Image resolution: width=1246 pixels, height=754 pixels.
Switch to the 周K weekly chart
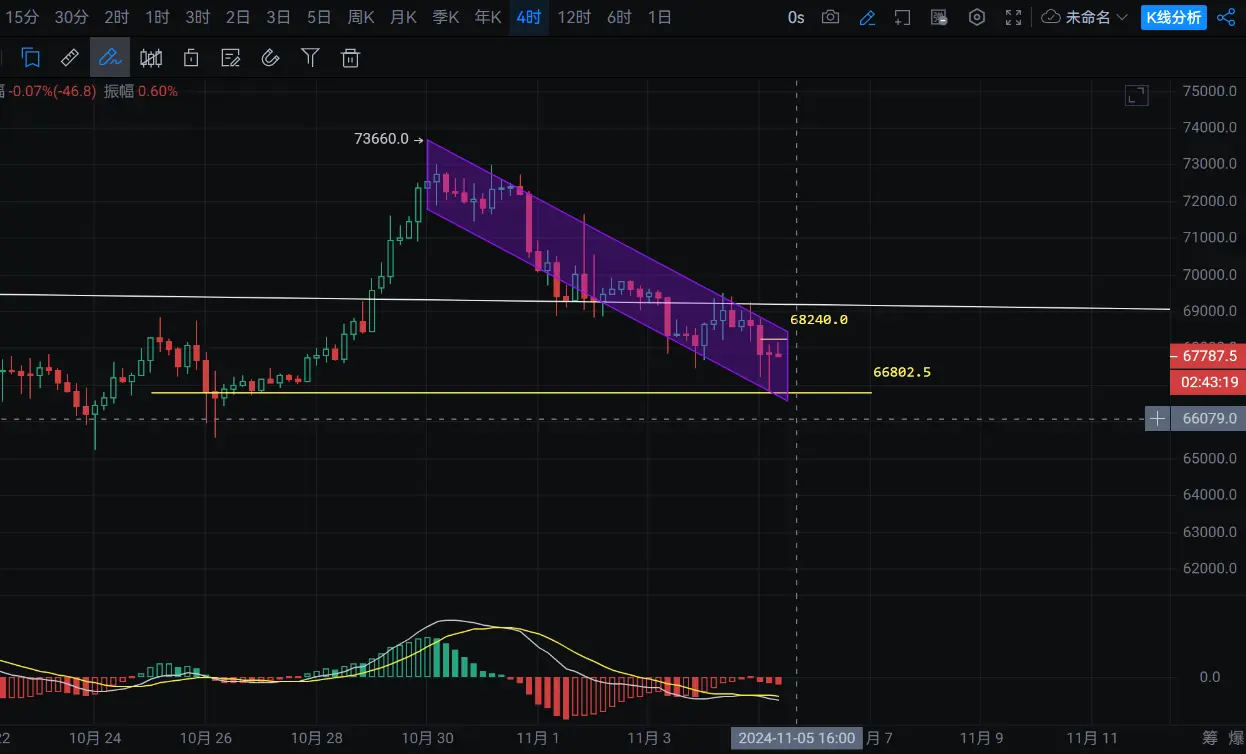[361, 17]
